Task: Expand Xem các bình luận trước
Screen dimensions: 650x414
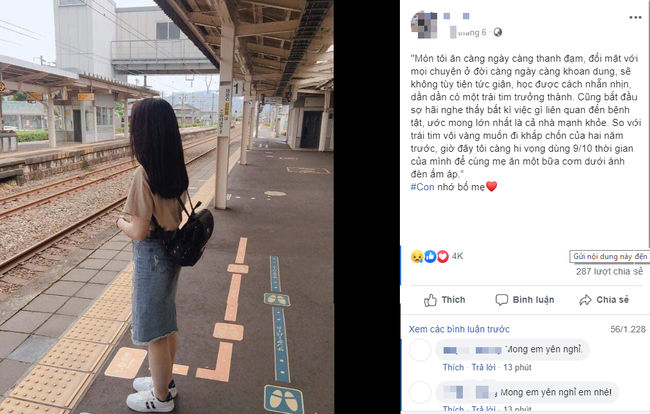Action: click(459, 329)
